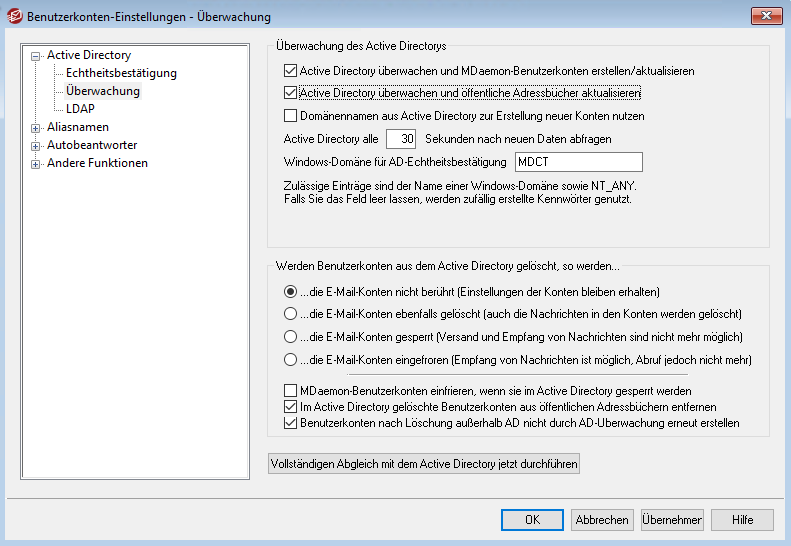Click the Hilfe button
Screen dimensions: 791x546
(742, 520)
